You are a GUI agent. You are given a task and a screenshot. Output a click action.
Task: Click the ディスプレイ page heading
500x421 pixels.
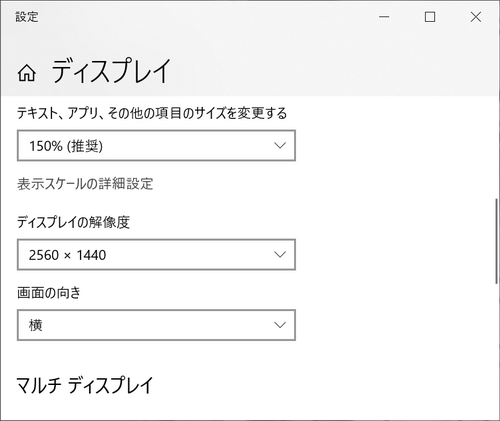(x=111, y=71)
